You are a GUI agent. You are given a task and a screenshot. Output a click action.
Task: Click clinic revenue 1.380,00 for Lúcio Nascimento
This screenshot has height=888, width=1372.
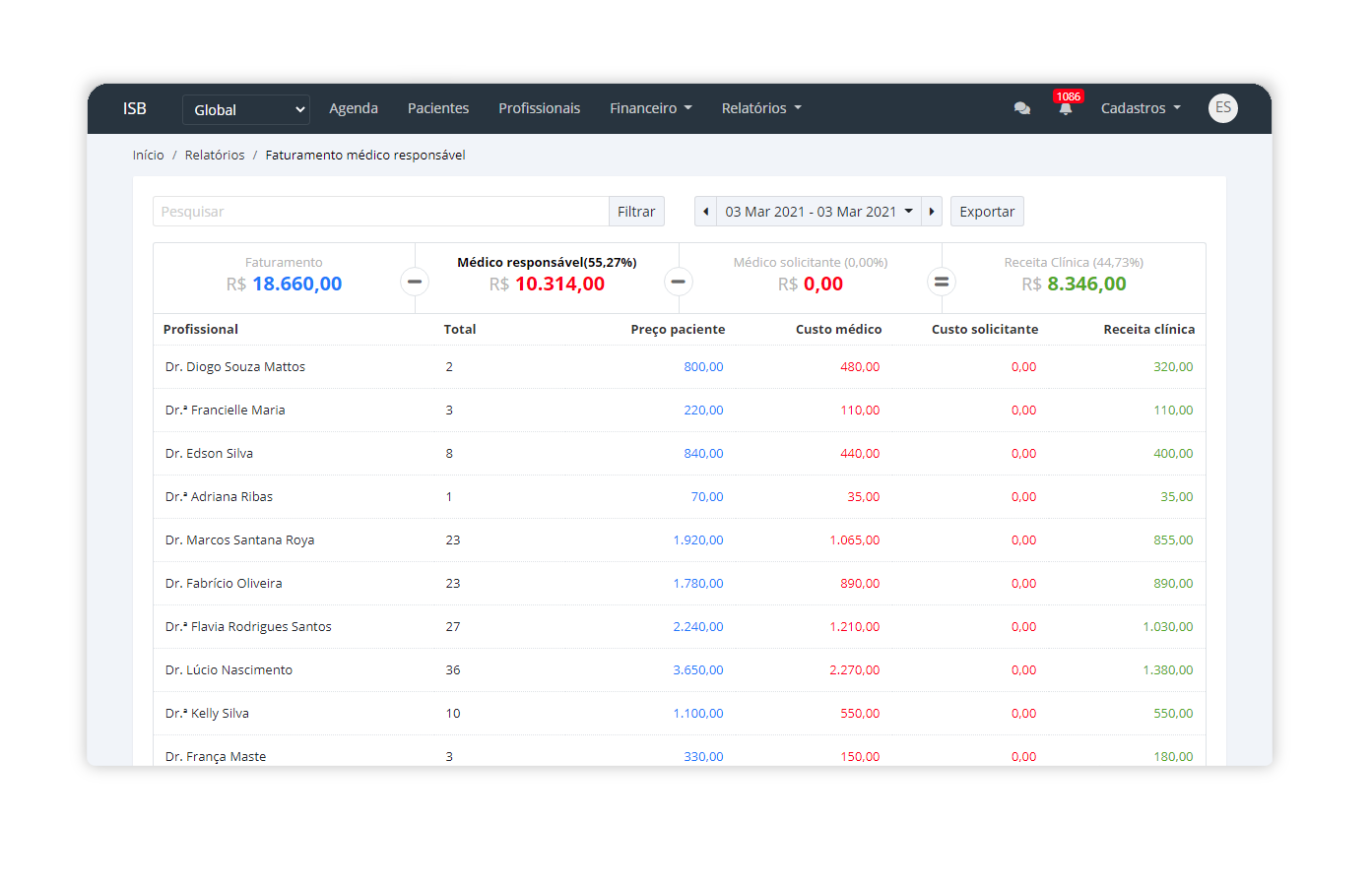[1168, 669]
